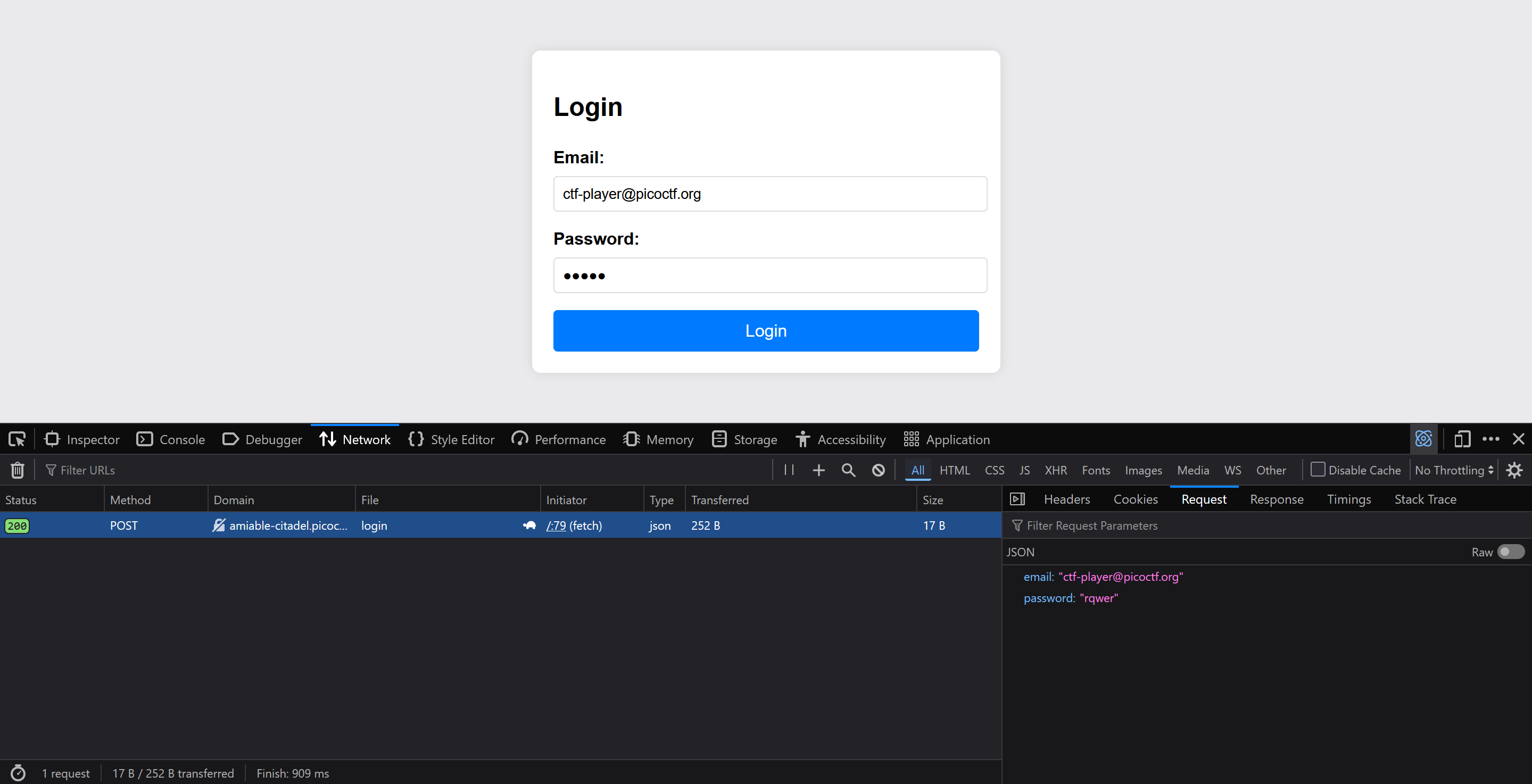Start performance analysis stopwatch
The height and width of the screenshot is (784, 1532).
point(18,773)
